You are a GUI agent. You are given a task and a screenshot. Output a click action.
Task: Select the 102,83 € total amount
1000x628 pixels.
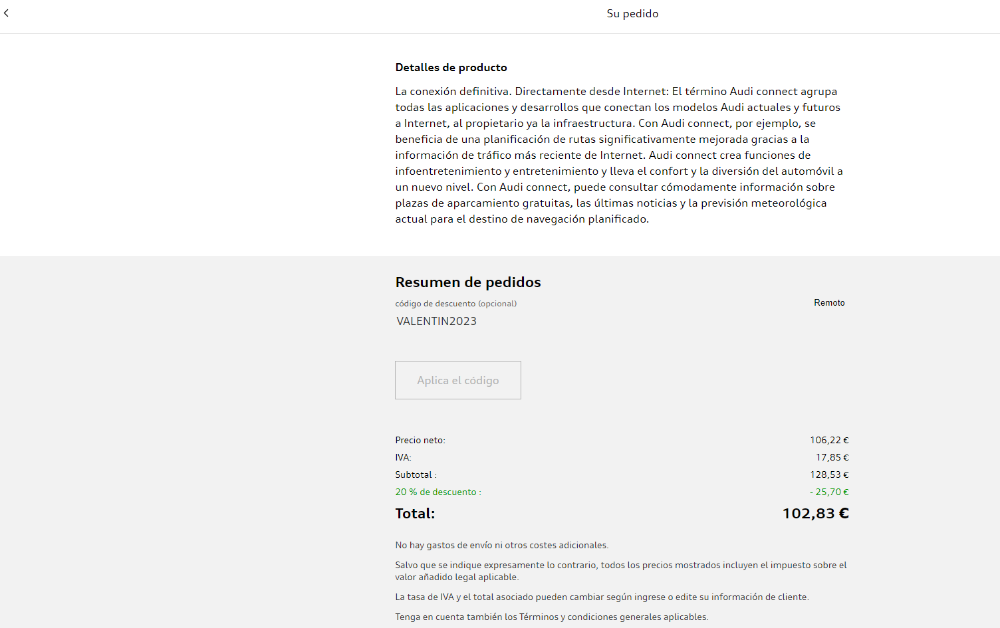816,513
